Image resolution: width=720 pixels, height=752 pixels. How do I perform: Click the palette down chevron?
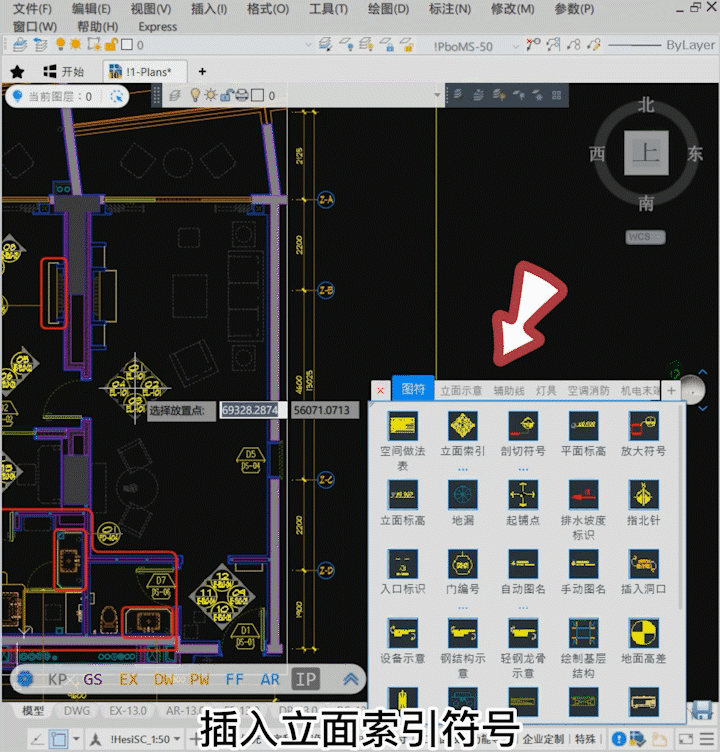tap(703, 408)
